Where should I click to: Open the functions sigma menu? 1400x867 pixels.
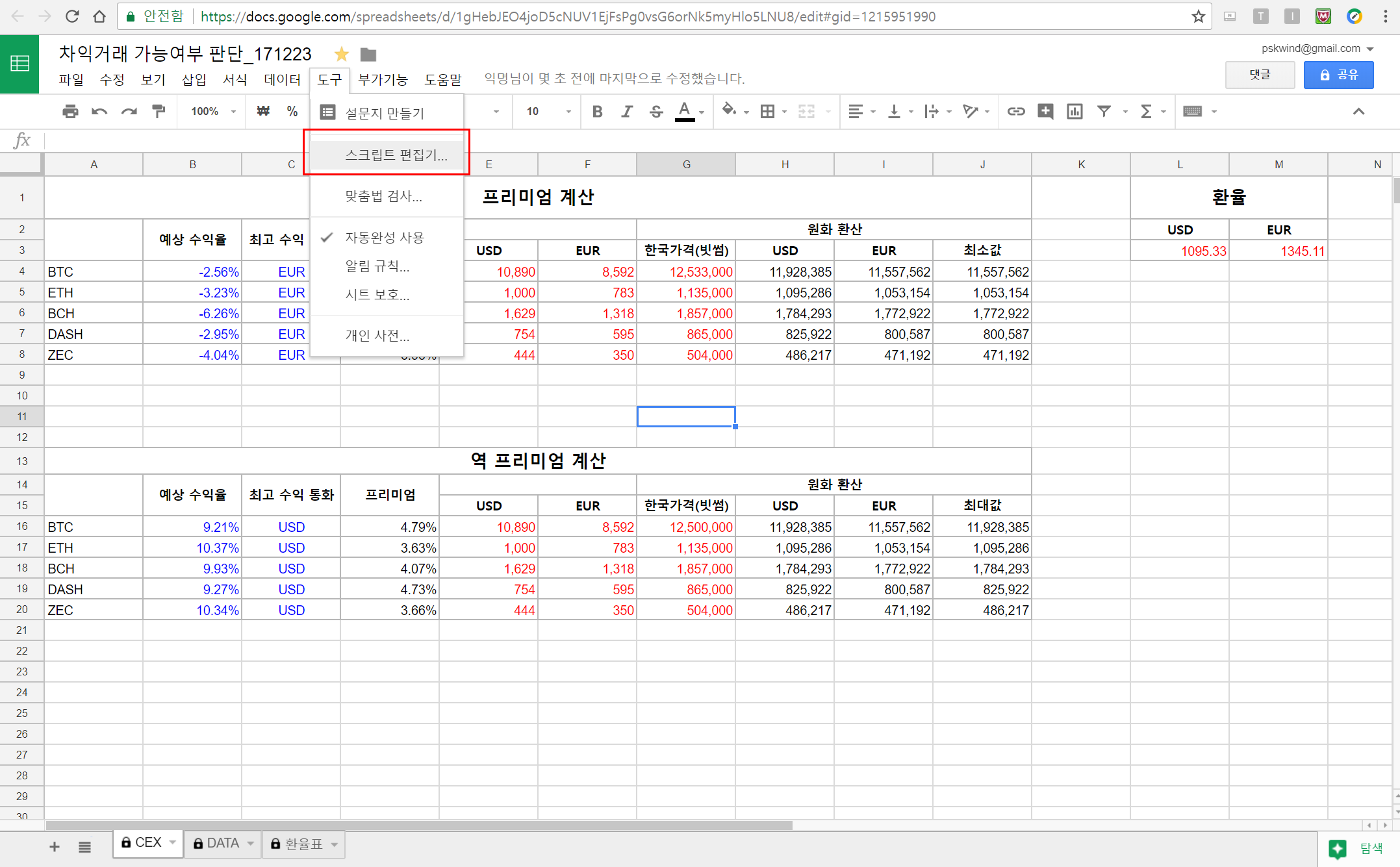[1146, 112]
